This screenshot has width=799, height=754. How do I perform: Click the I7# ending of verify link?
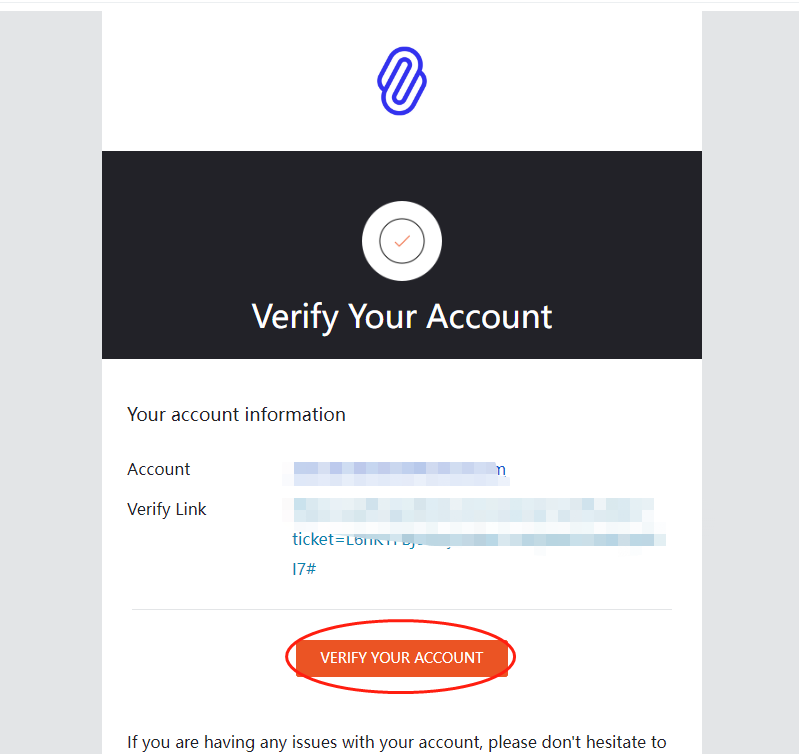[305, 569]
